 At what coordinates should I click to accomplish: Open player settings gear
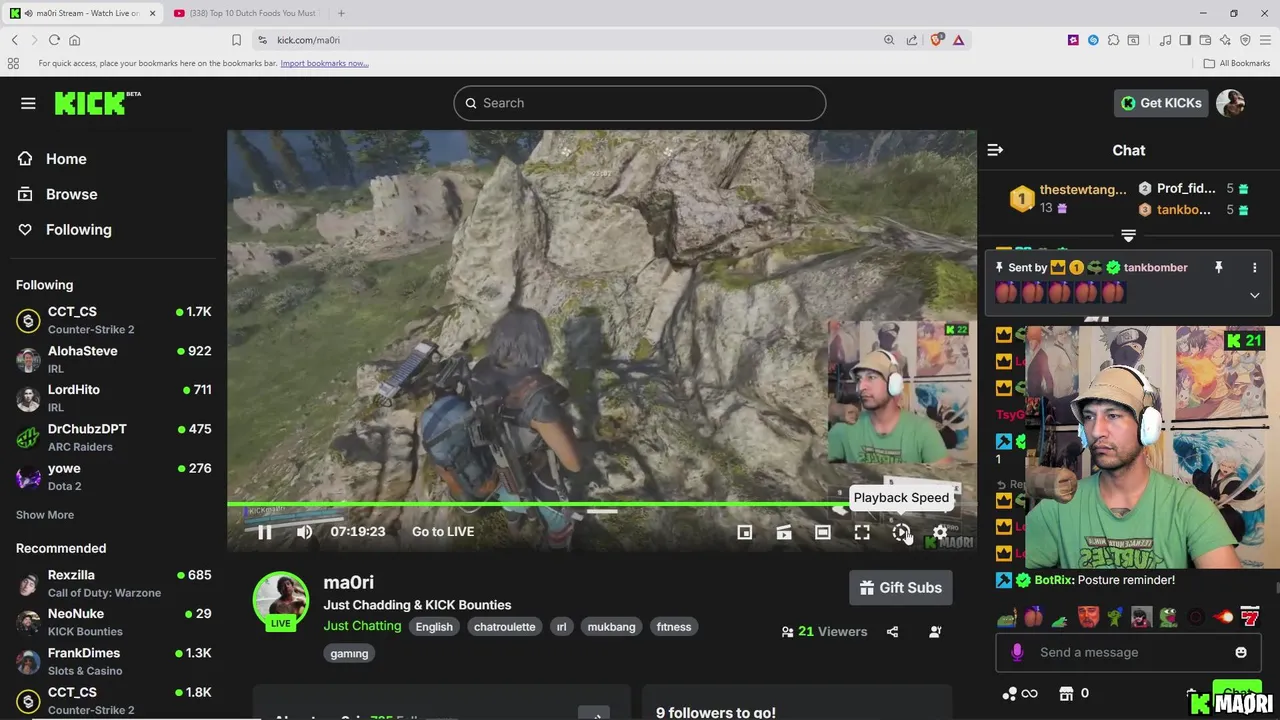point(940,532)
